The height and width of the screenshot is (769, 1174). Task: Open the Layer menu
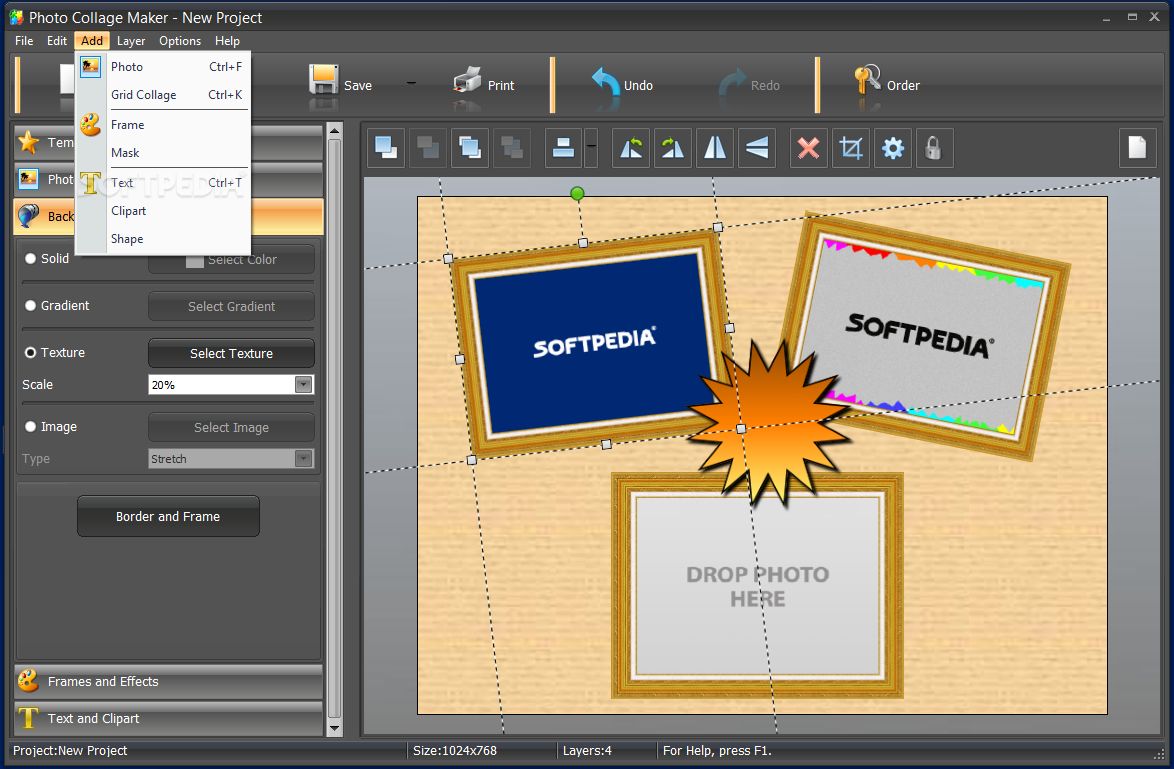(131, 40)
